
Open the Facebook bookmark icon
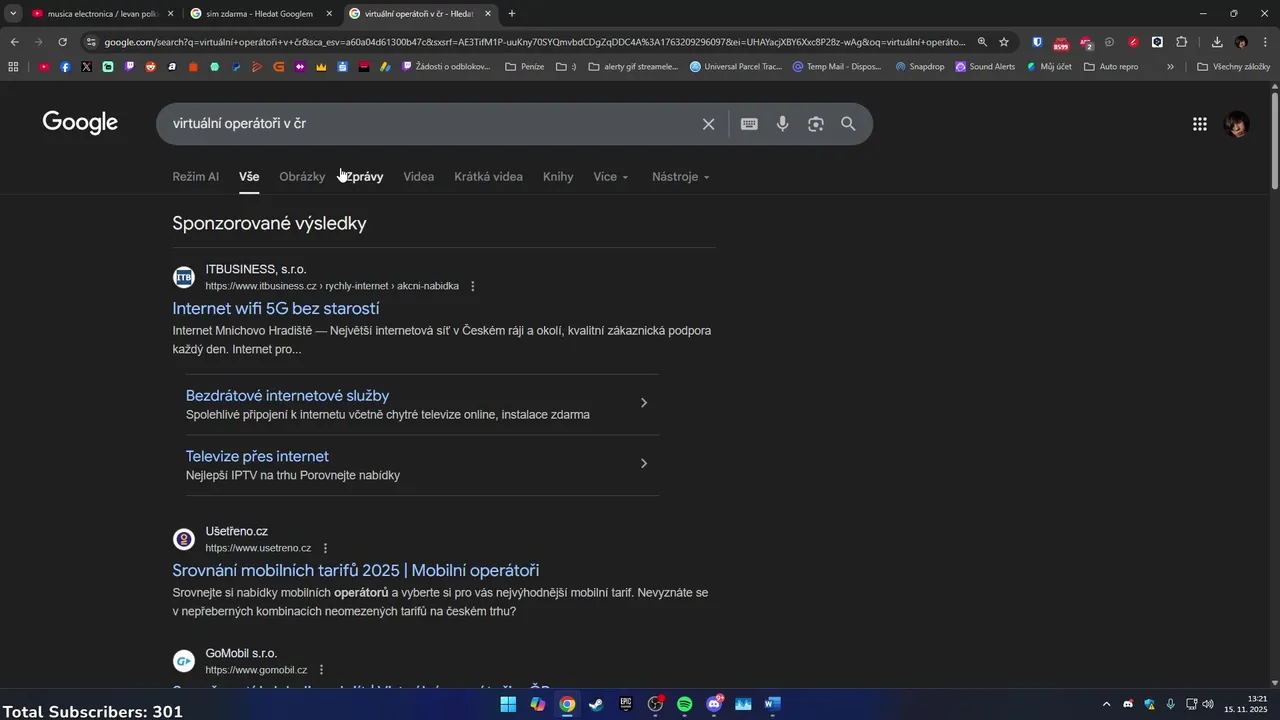[65, 67]
